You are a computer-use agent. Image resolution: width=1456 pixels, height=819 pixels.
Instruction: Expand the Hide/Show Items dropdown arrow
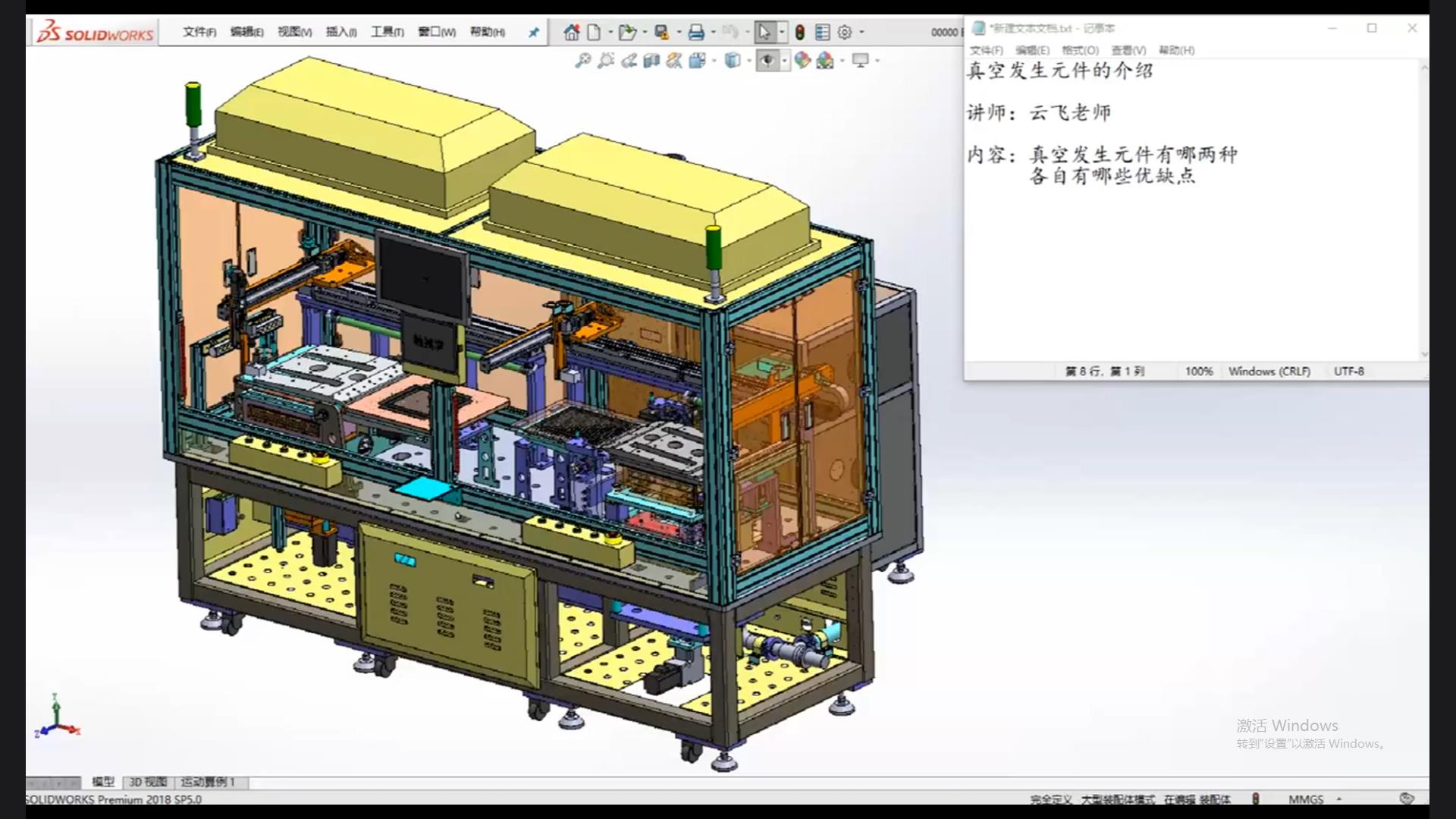[x=785, y=61]
